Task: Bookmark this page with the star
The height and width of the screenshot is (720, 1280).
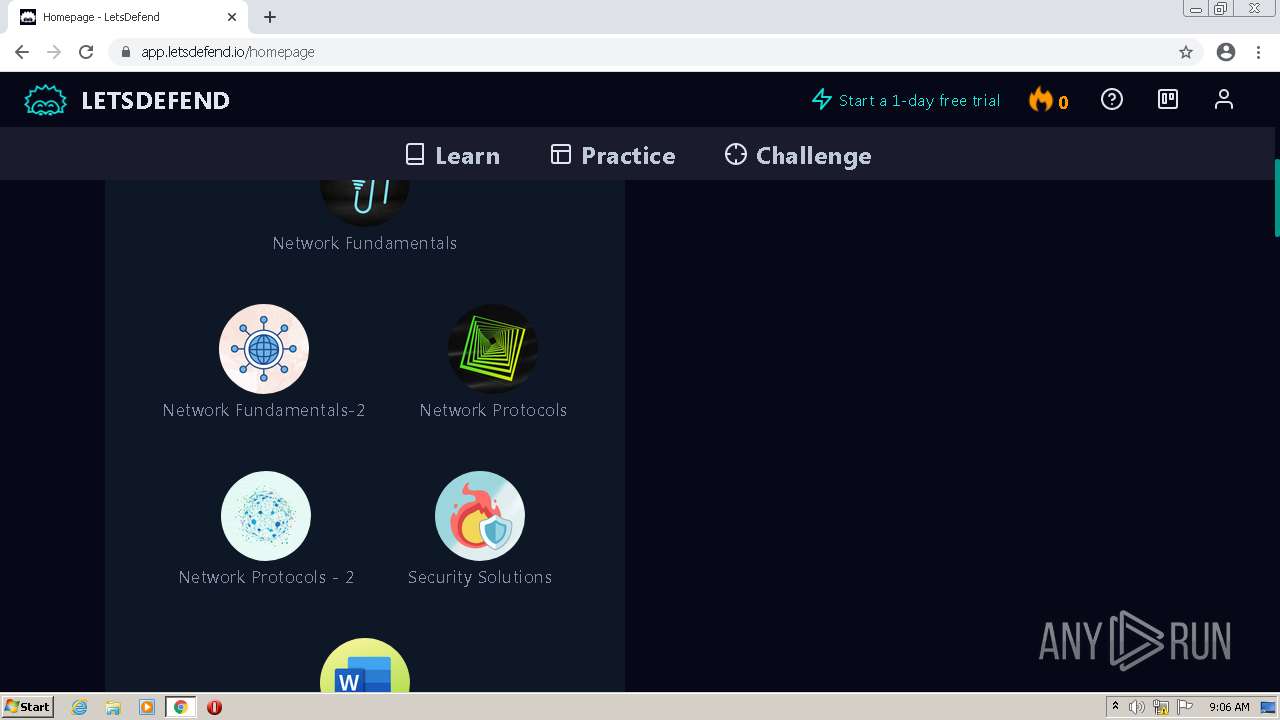Action: point(1186,52)
